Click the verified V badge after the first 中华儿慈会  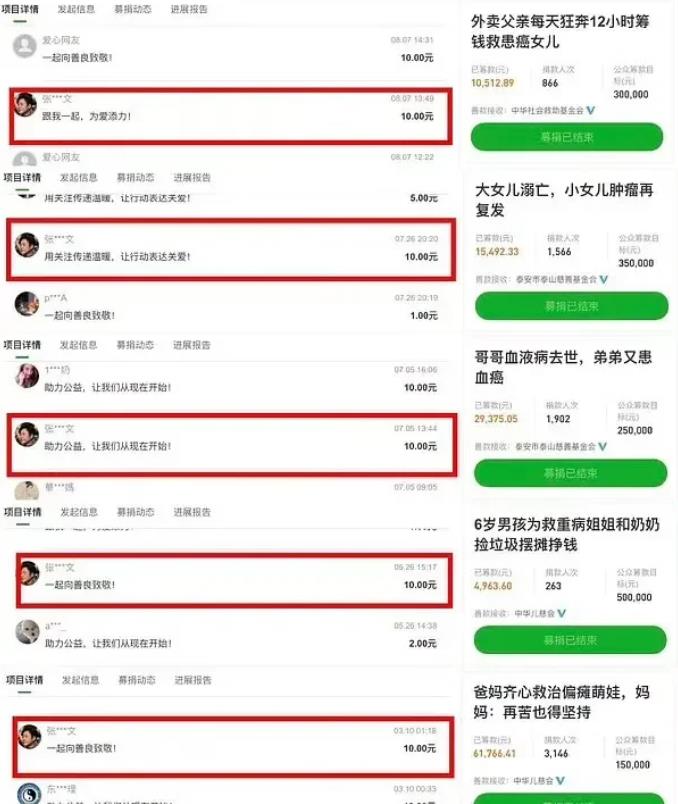[x=562, y=613]
